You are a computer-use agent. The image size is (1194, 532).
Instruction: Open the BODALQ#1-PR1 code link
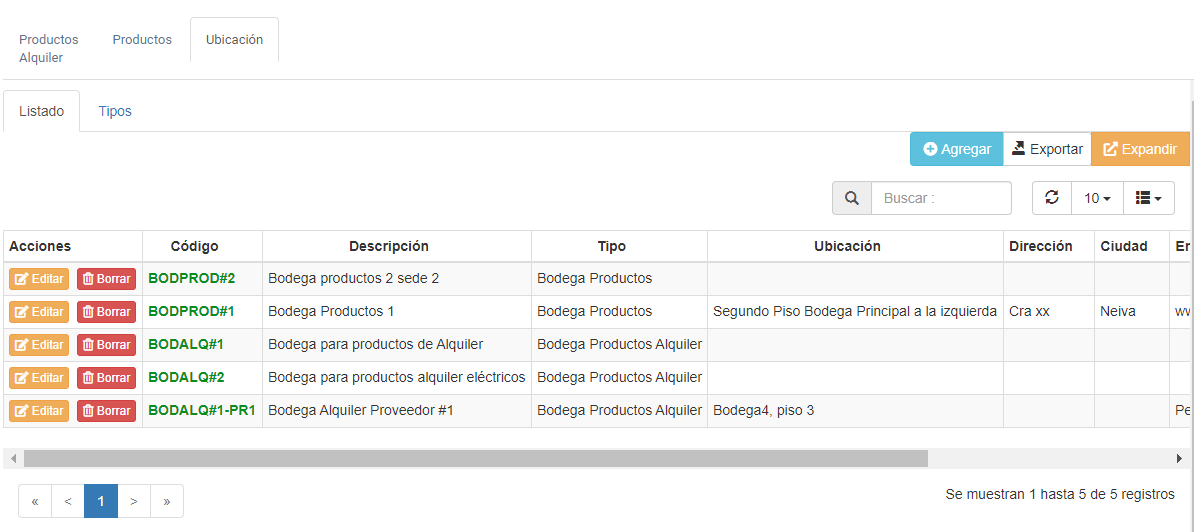click(x=202, y=410)
